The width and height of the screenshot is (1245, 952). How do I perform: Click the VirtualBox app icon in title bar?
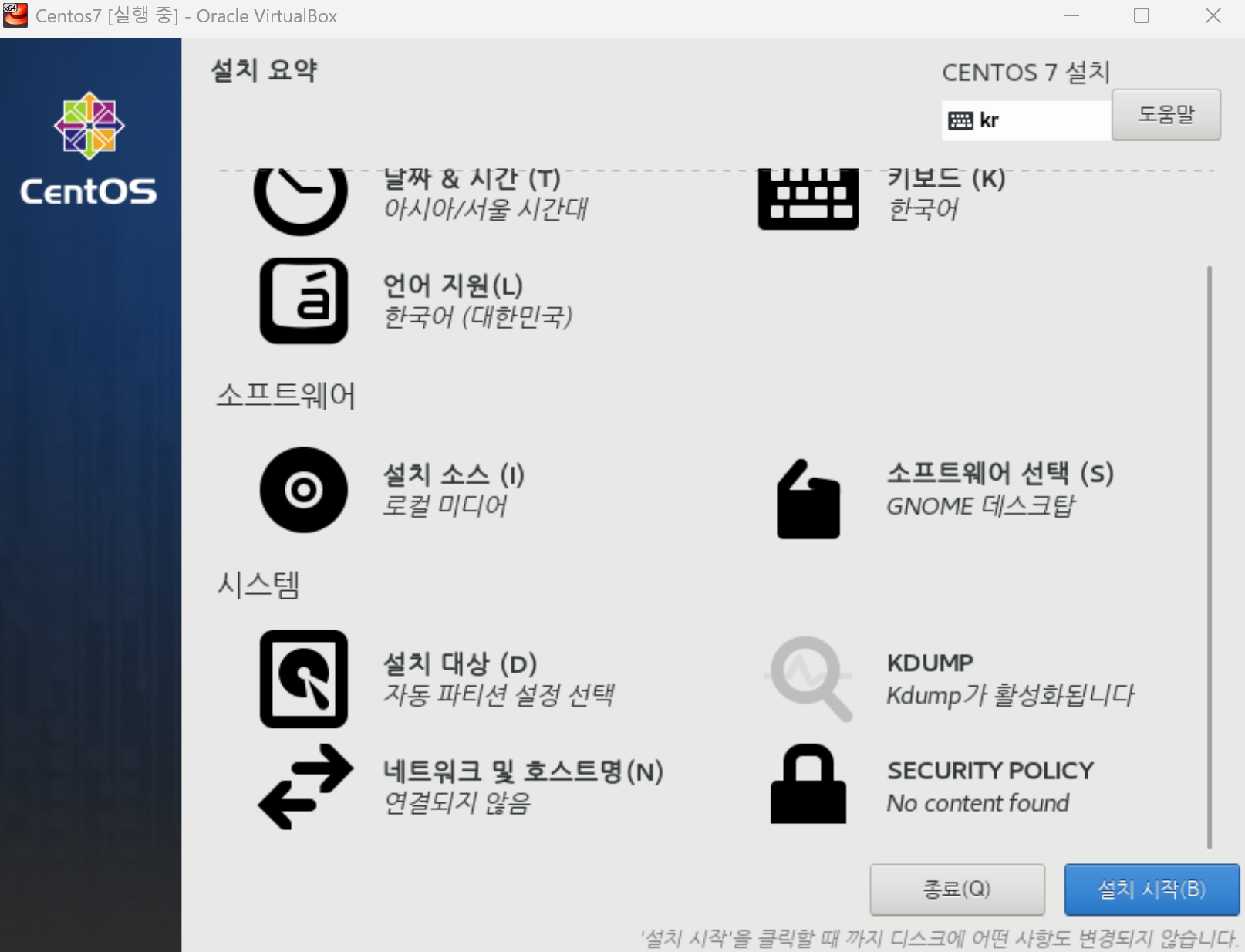point(15,15)
